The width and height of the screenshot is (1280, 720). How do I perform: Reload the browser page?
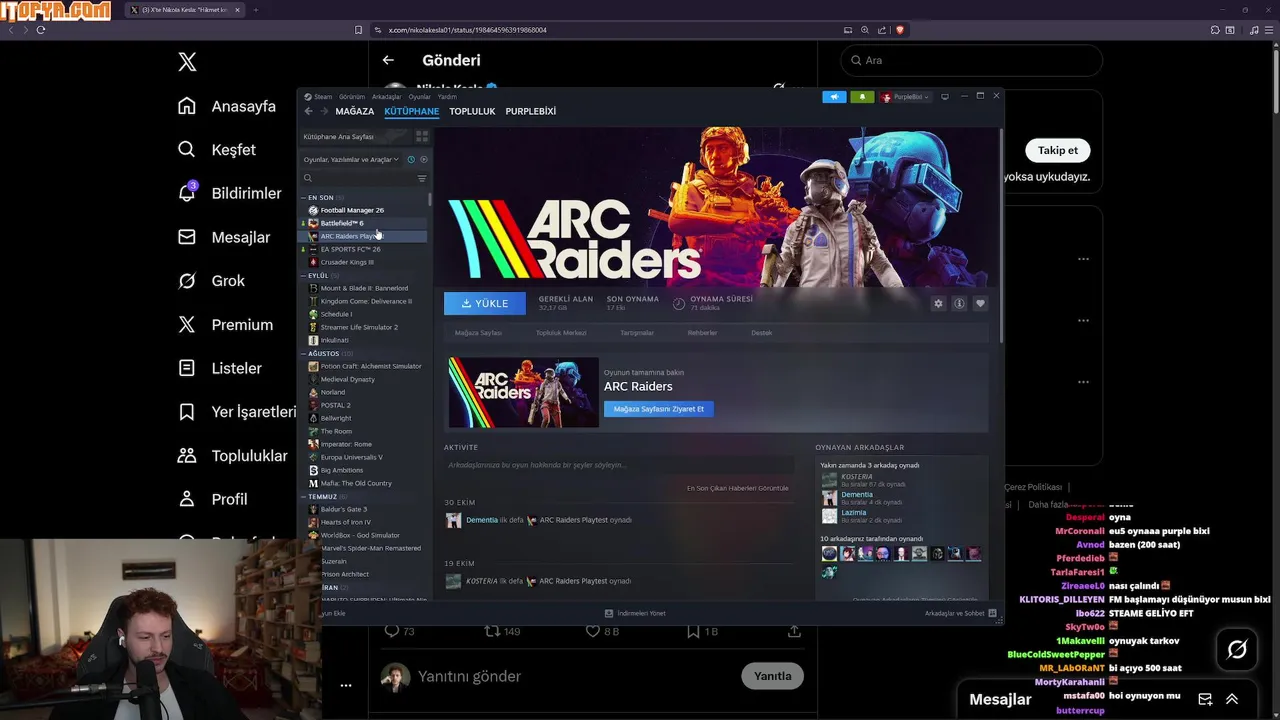coord(41,30)
